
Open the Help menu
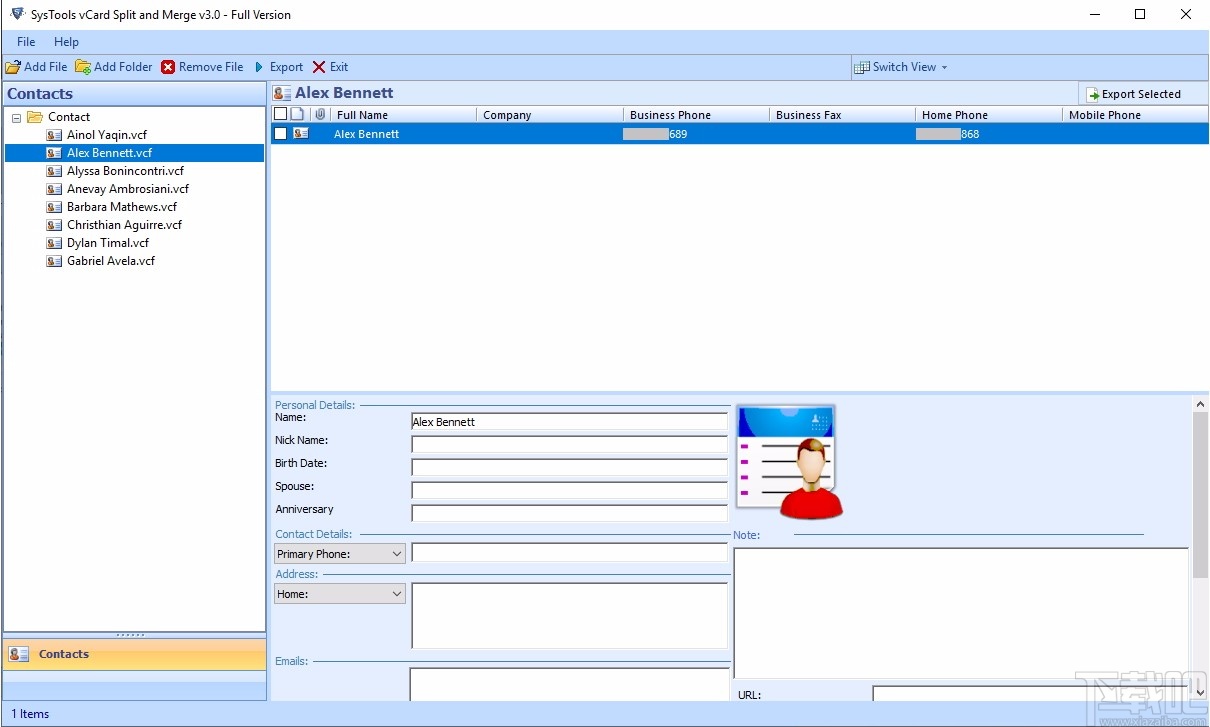point(66,42)
